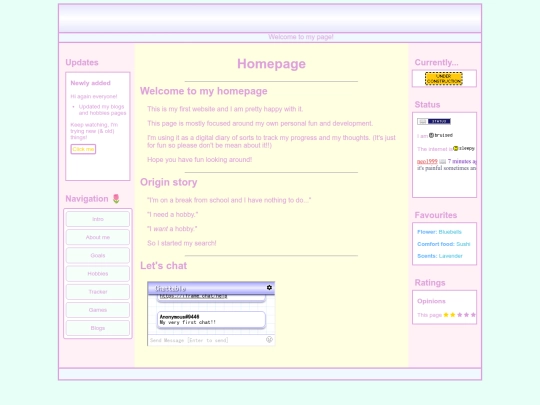Image resolution: width=540 pixels, height=405 pixels.
Task: Click the small icon next to neo1999
Action: tap(443, 162)
